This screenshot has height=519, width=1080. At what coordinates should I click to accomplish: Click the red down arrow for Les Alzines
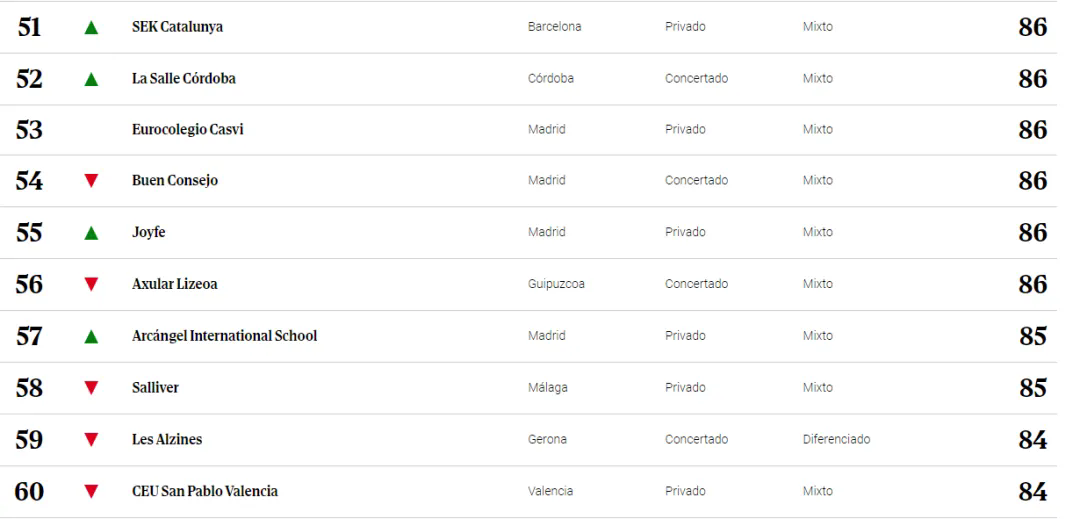[x=91, y=439]
